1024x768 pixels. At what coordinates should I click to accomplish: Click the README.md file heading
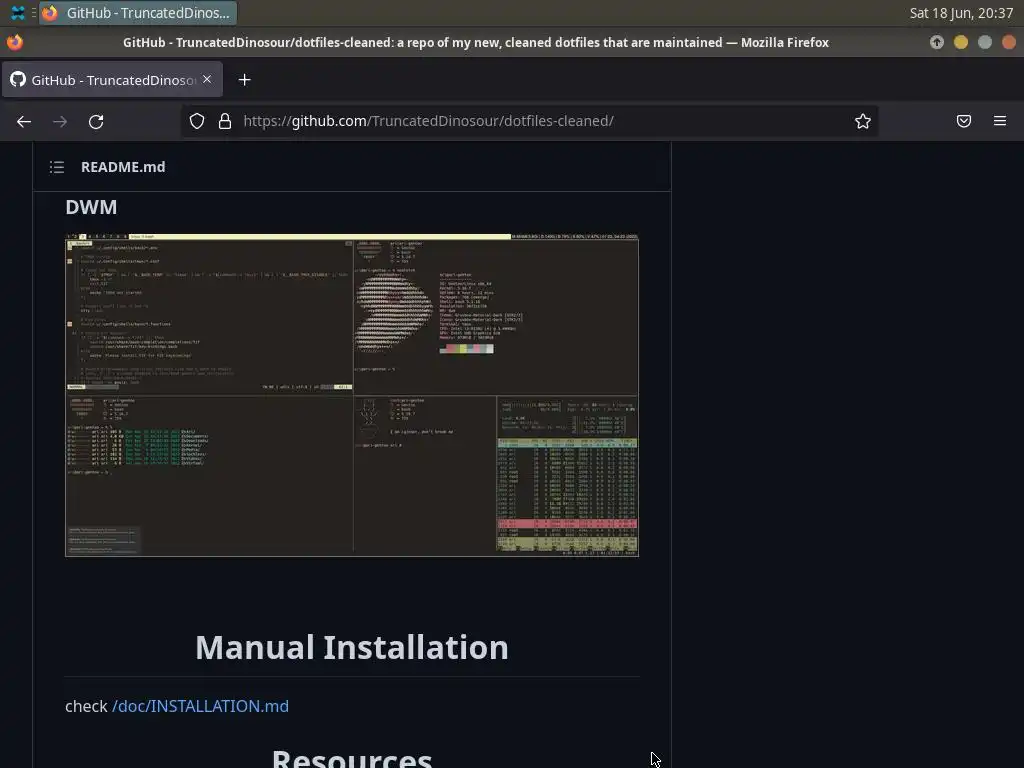[123, 167]
